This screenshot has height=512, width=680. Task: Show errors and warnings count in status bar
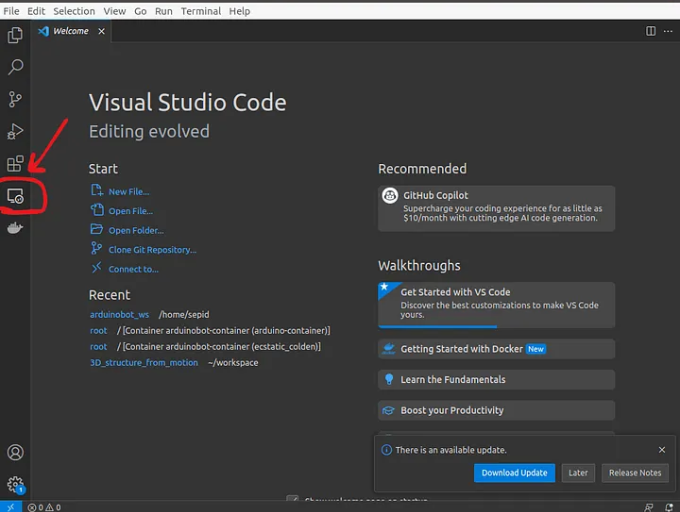(x=44, y=507)
